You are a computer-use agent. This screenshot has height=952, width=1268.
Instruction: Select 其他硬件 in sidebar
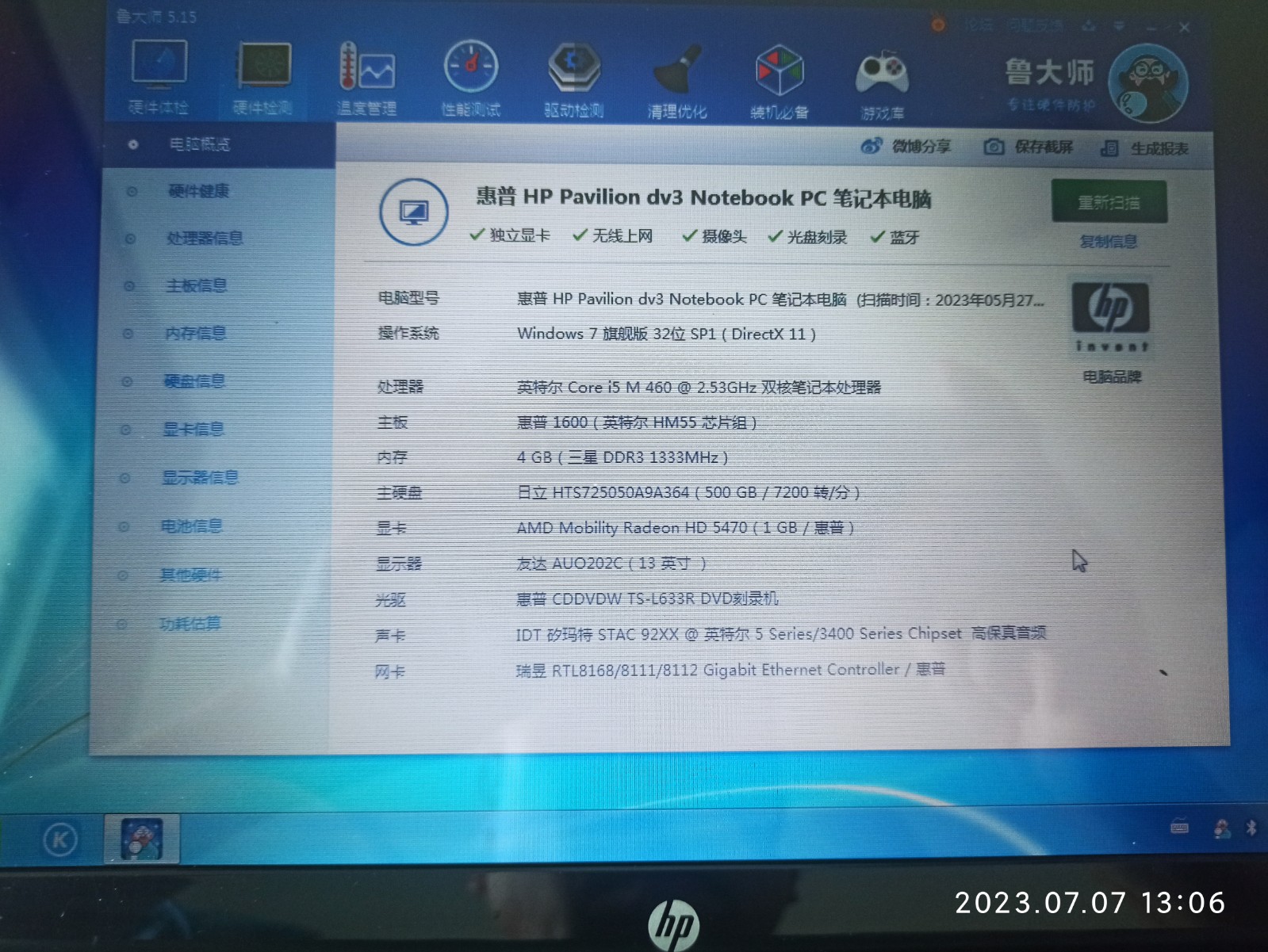[190, 575]
